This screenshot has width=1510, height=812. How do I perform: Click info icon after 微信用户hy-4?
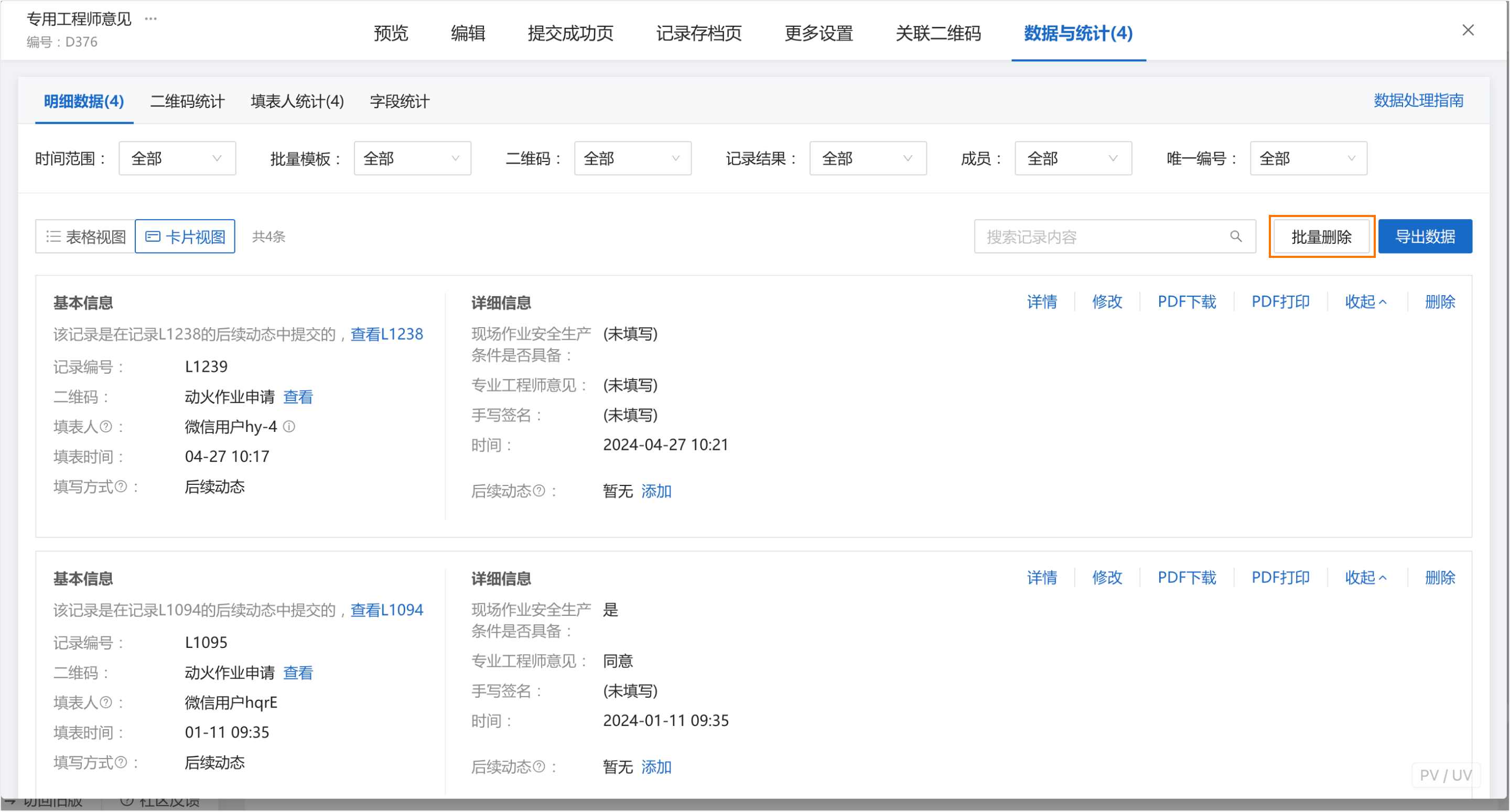click(289, 427)
